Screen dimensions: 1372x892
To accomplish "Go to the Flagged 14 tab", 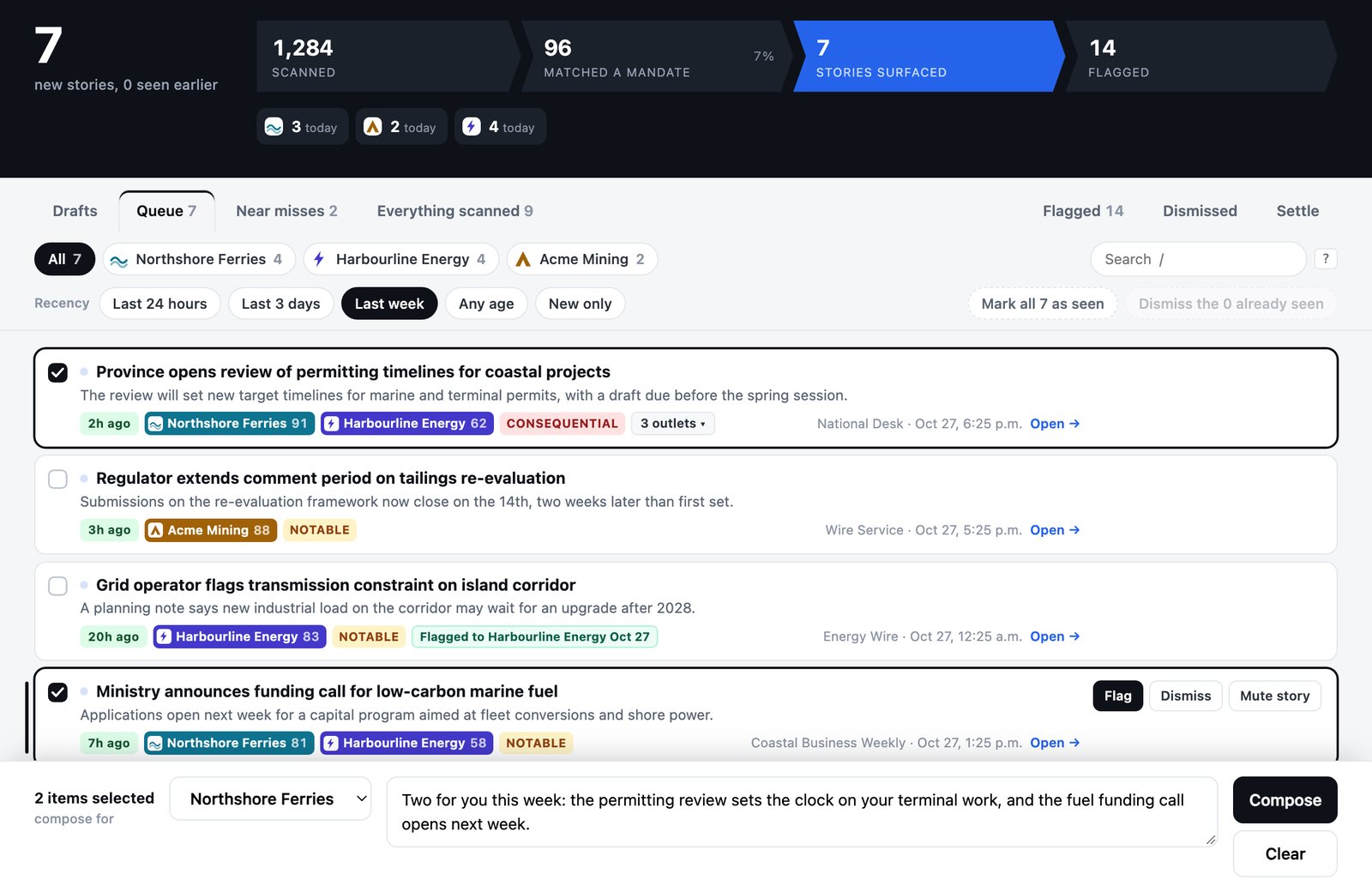I will (1083, 211).
